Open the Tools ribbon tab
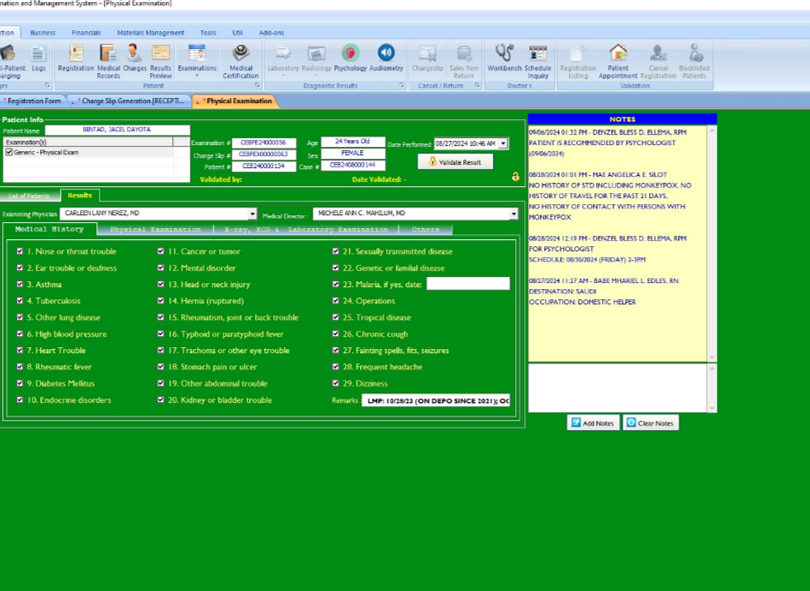Image resolution: width=810 pixels, height=591 pixels. [x=208, y=33]
